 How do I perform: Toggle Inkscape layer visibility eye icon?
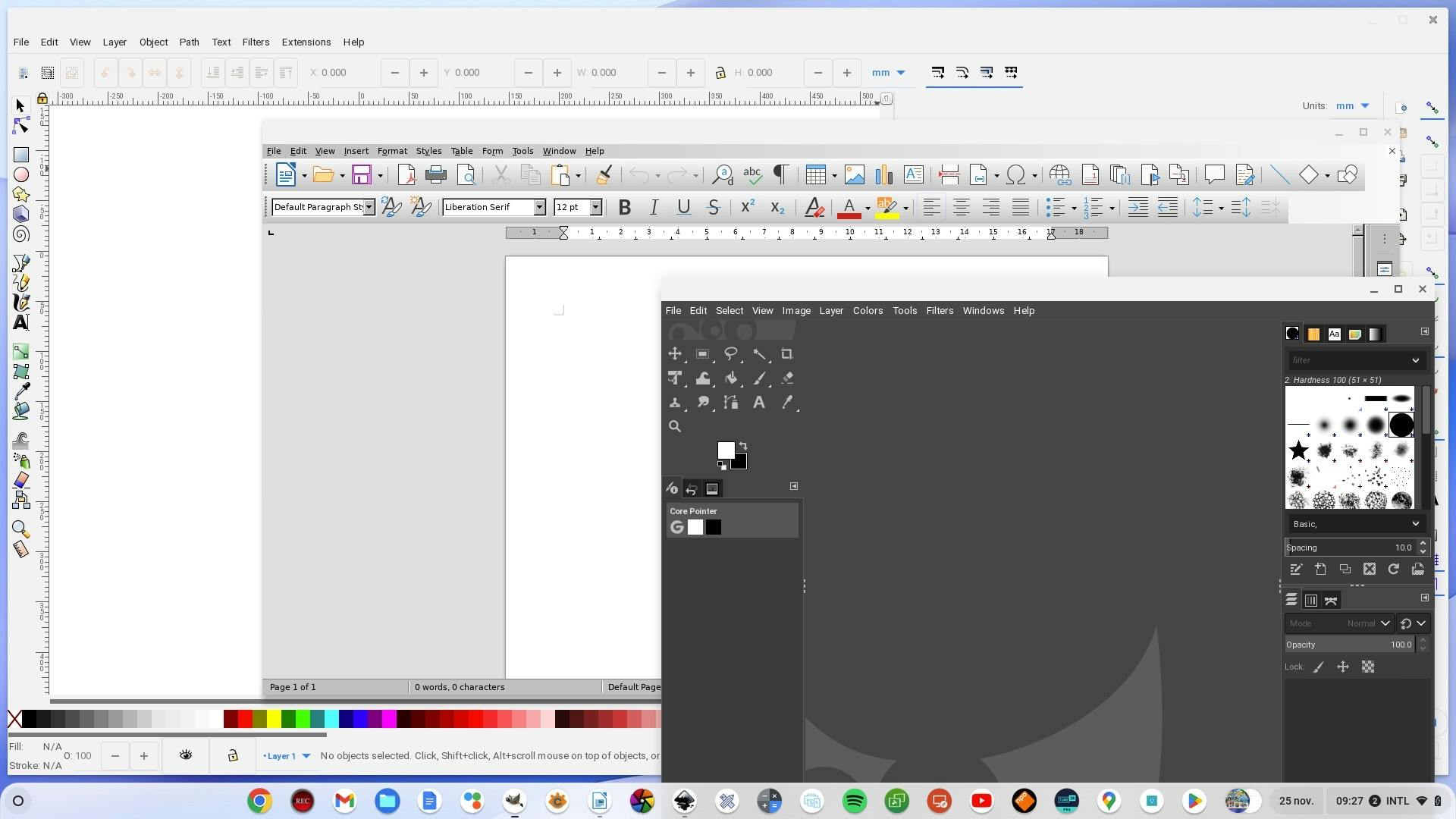point(186,755)
